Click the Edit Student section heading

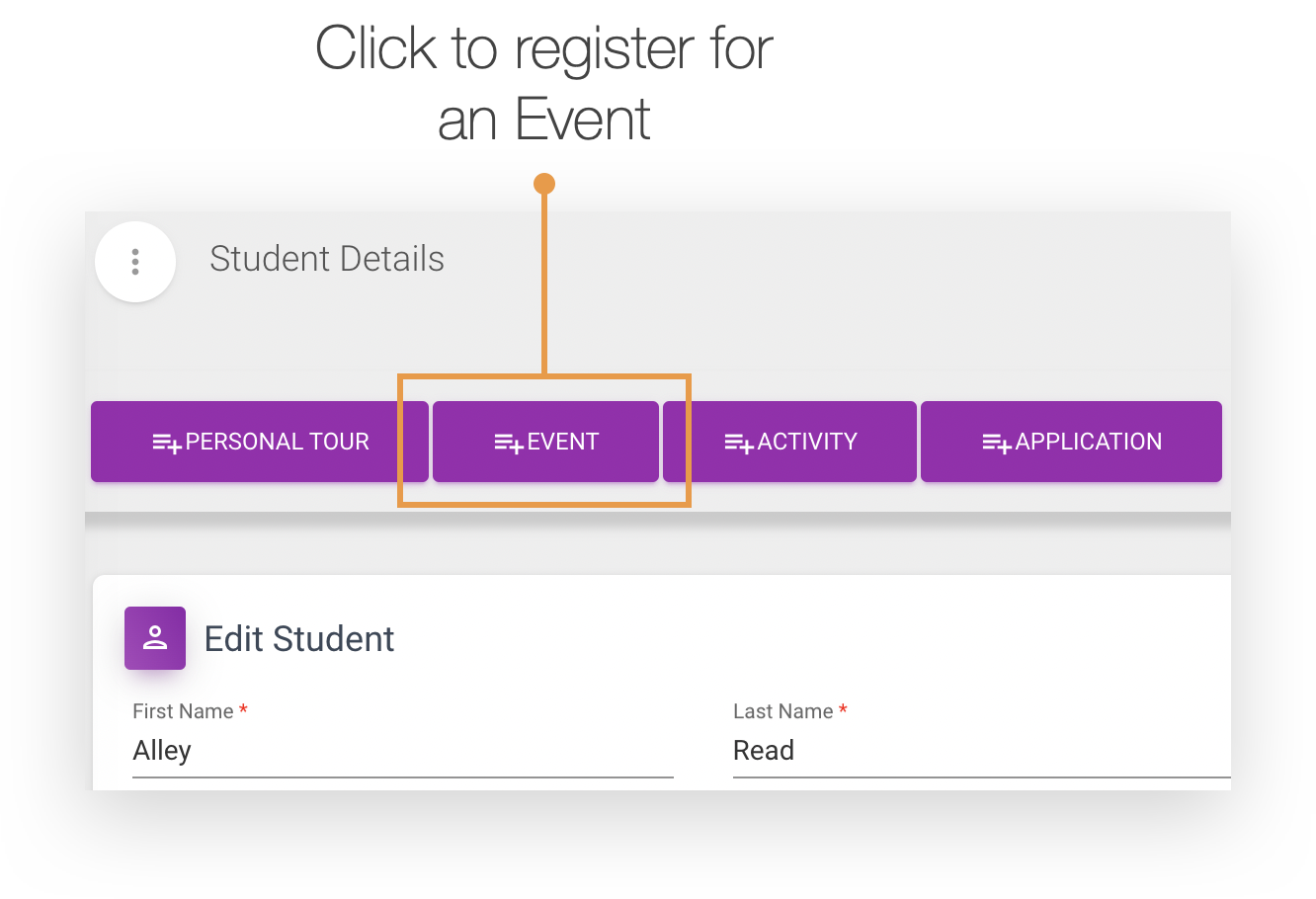pyautogui.click(x=298, y=638)
